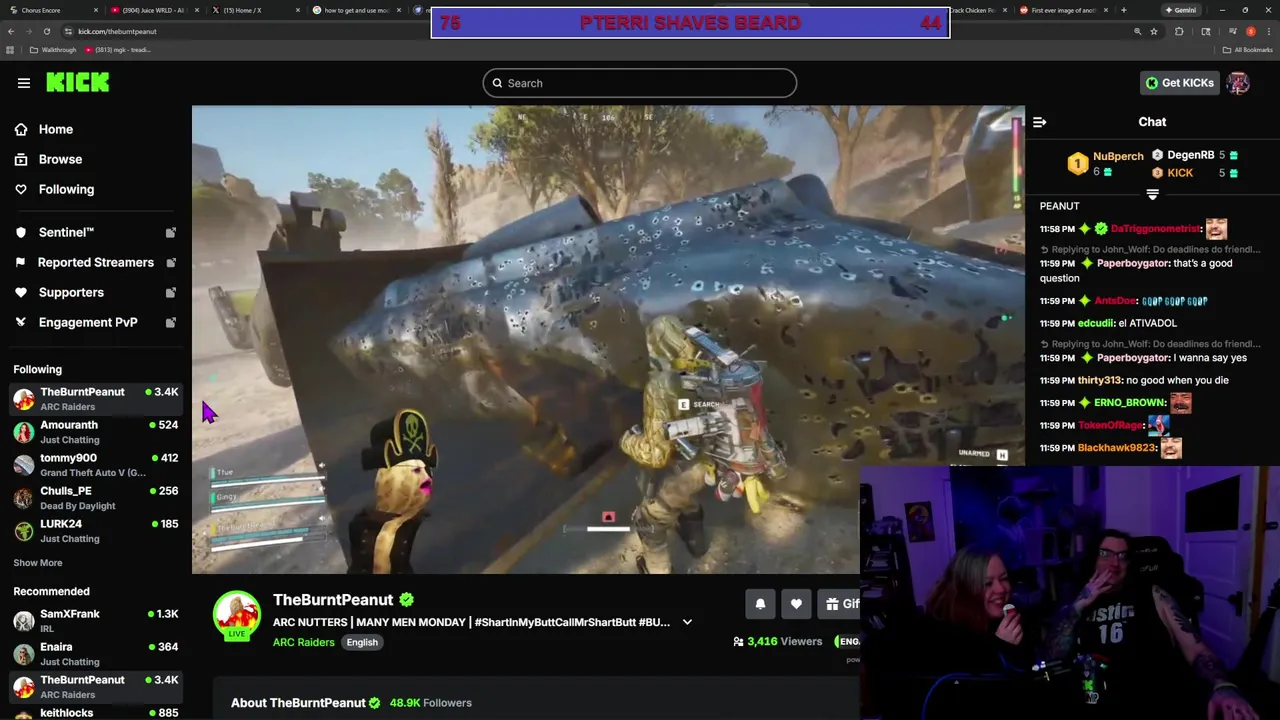Click TheBurntPeanut channel avatar with LIVE badge
Image resolution: width=1280 pixels, height=720 pixels.
[x=237, y=616]
